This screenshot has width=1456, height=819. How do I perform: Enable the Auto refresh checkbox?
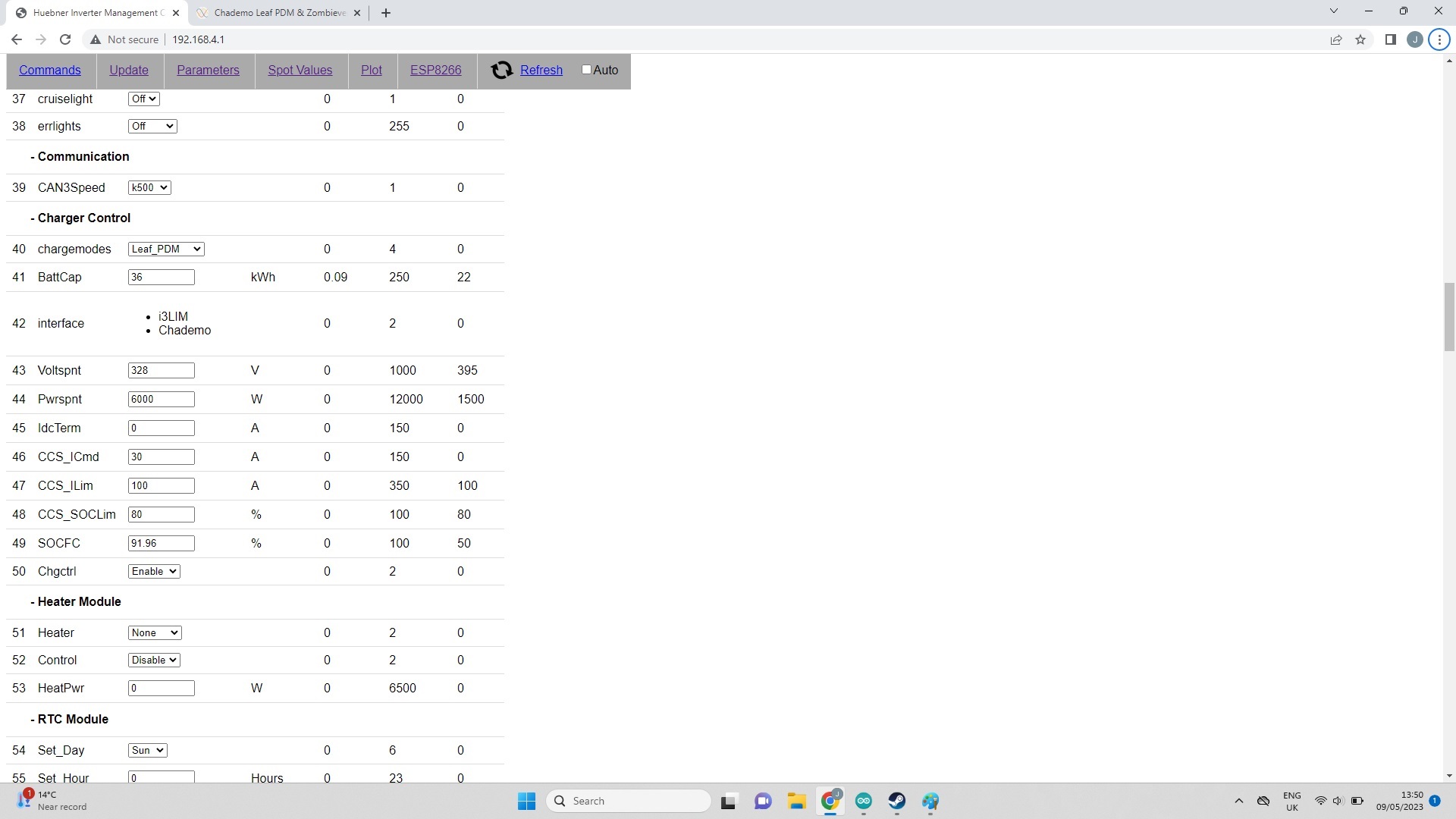click(x=586, y=70)
